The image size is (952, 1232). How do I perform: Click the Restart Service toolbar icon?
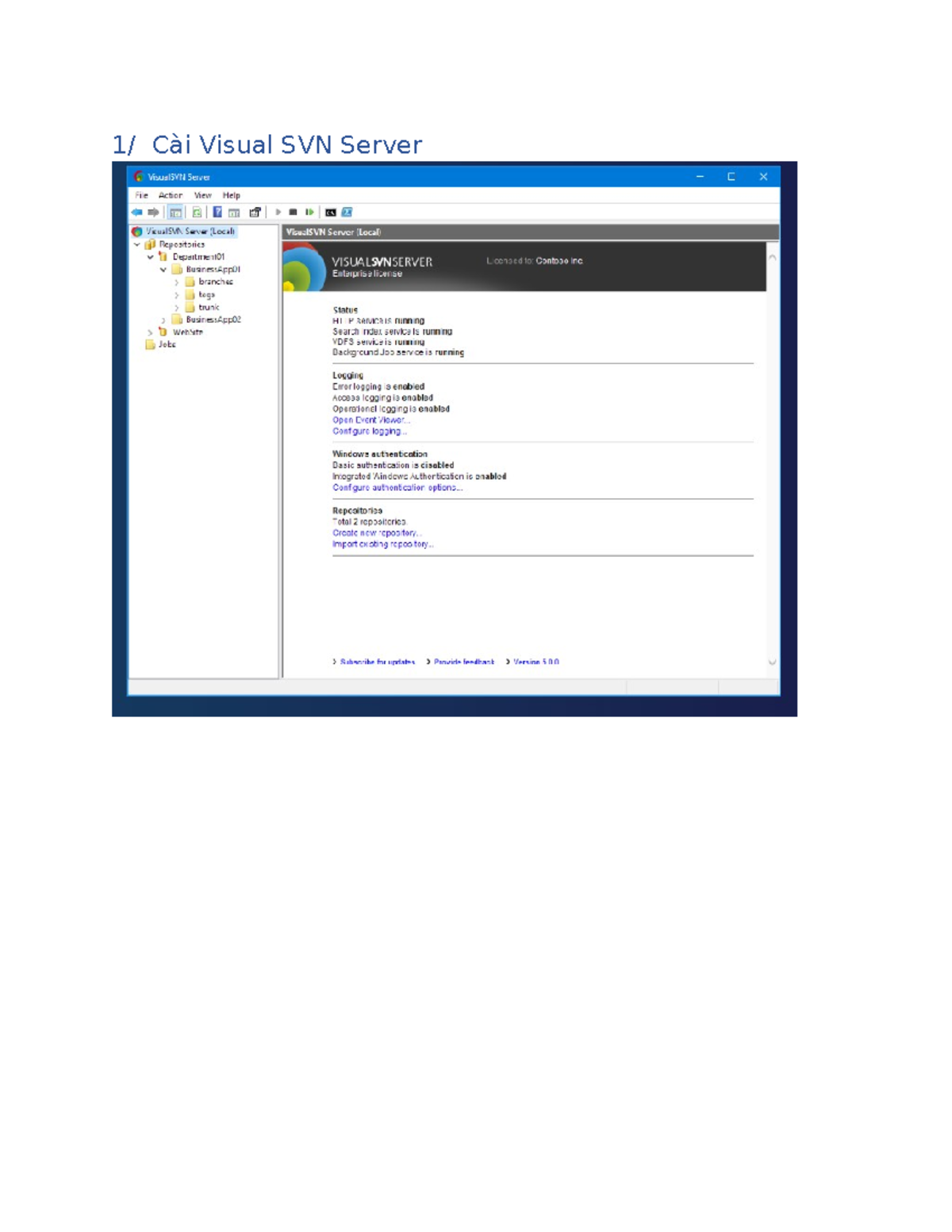pyautogui.click(x=309, y=212)
